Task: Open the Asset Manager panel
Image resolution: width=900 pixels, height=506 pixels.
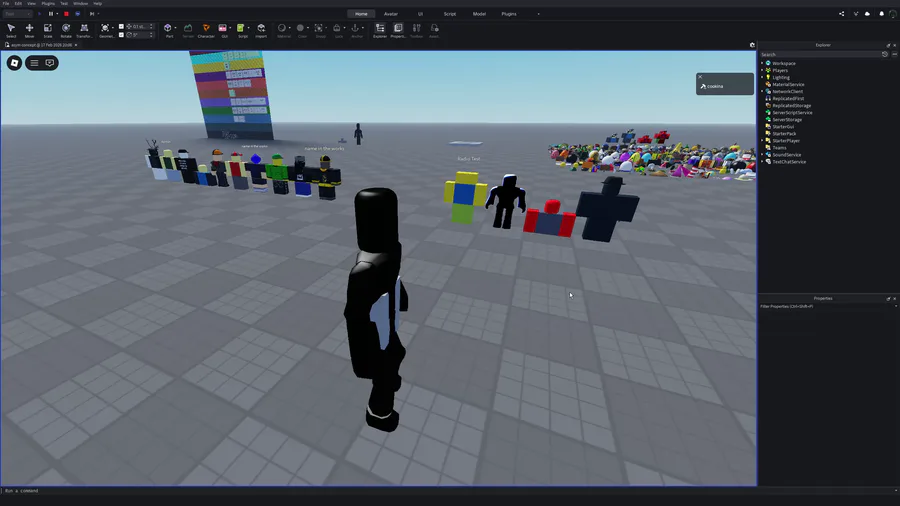Action: click(x=435, y=30)
